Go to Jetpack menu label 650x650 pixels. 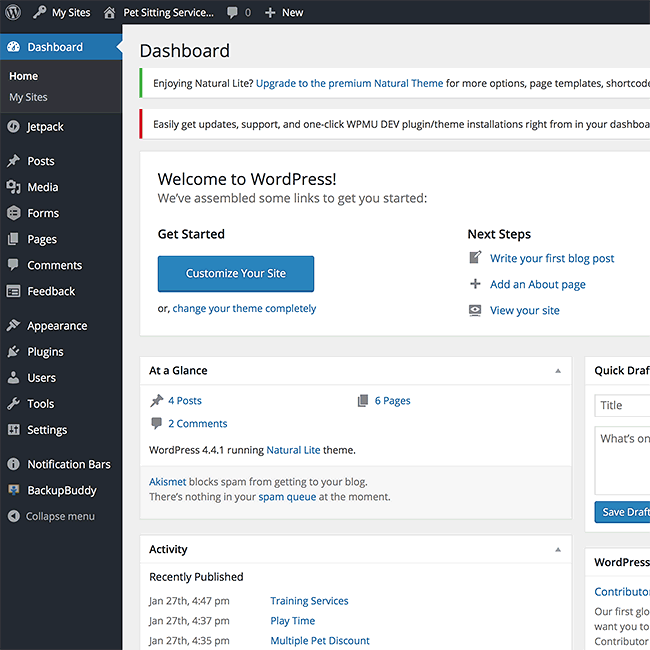coord(45,127)
